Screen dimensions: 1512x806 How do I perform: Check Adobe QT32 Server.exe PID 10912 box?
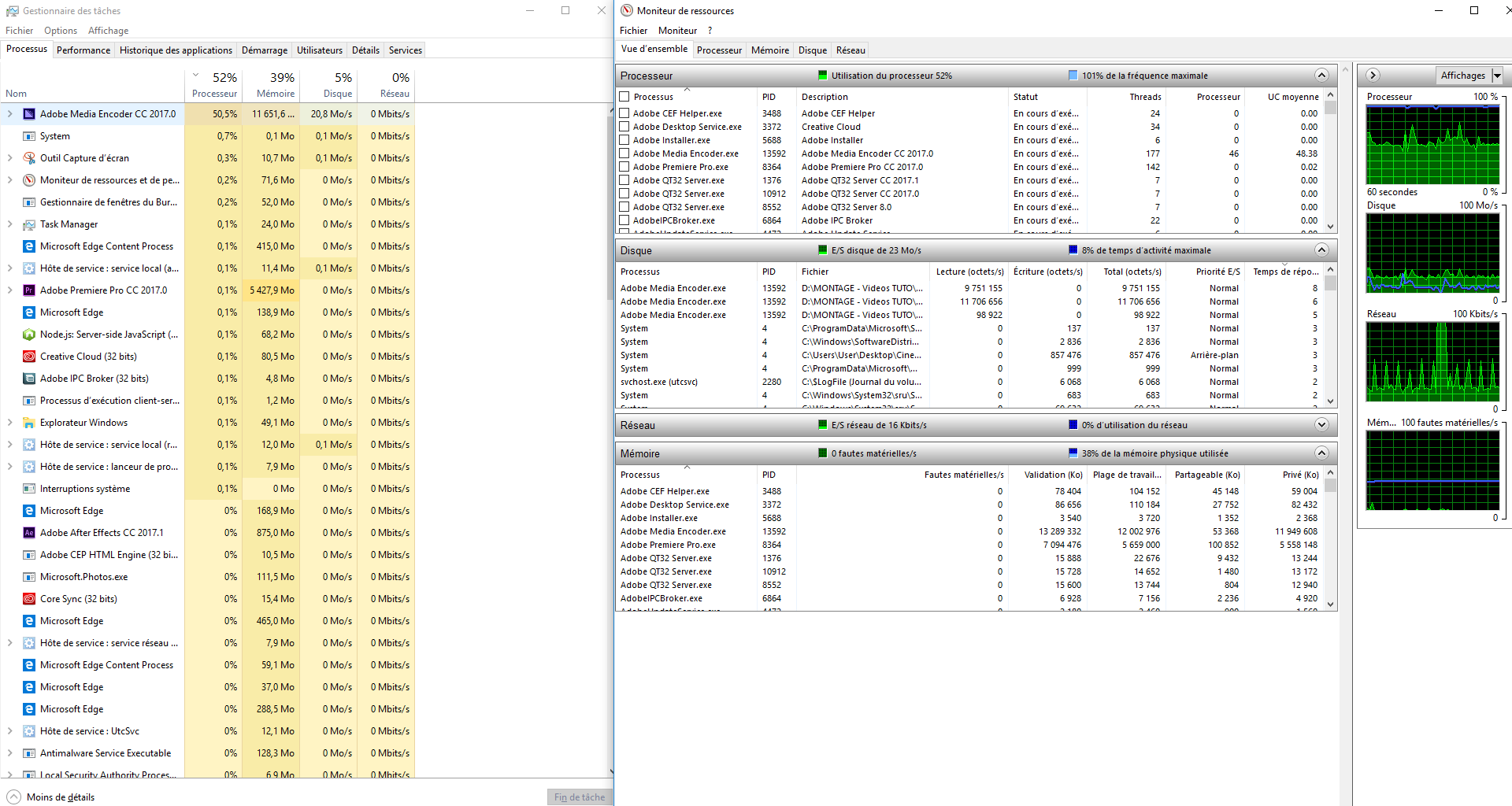tap(624, 194)
